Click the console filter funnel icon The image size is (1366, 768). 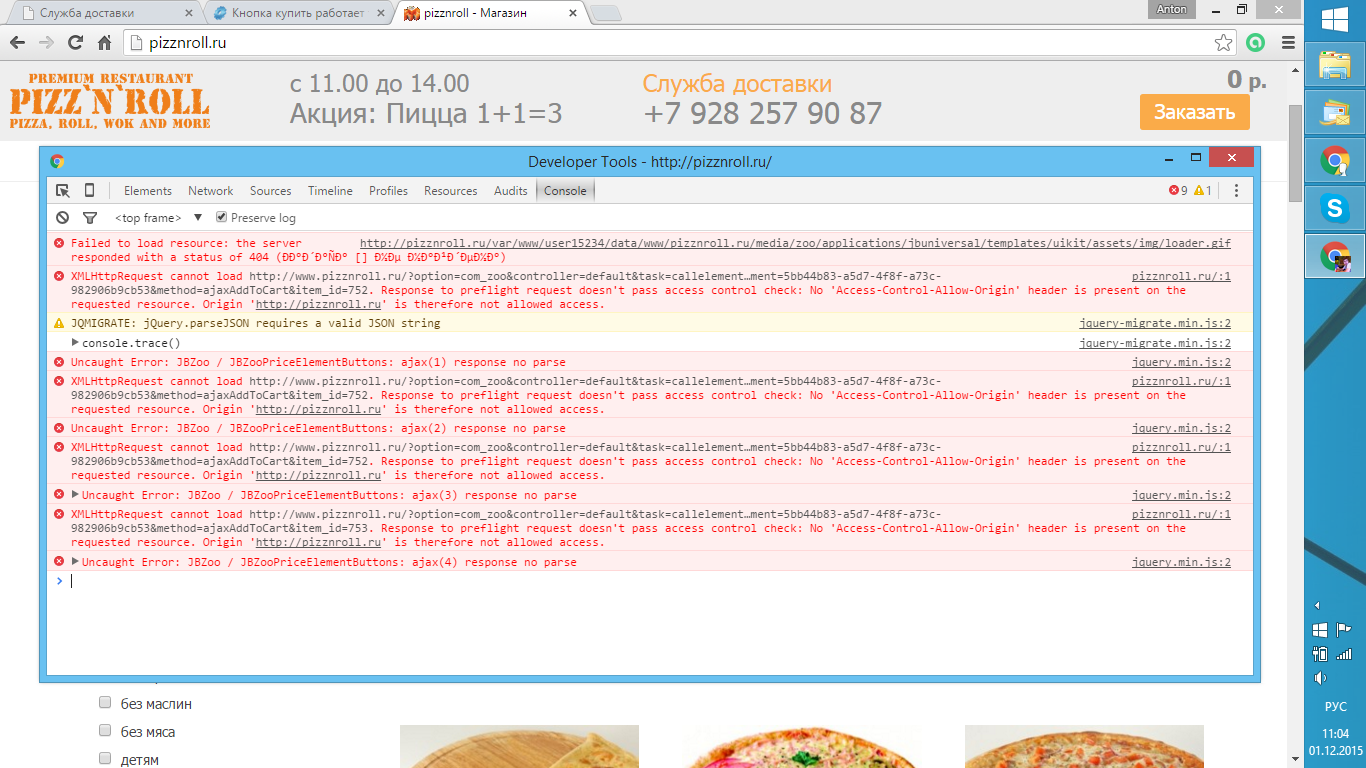89,218
